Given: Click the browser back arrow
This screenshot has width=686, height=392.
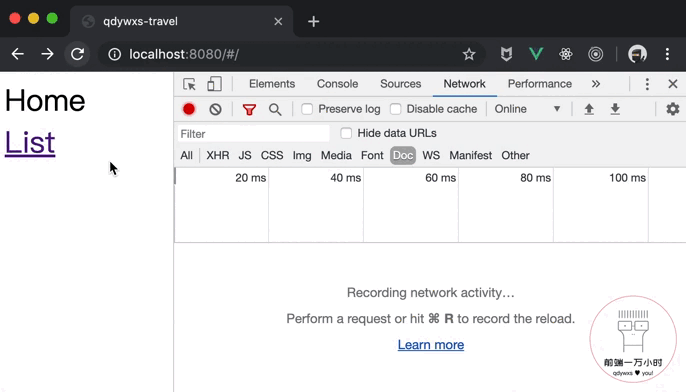Looking at the screenshot, I should [x=18, y=54].
